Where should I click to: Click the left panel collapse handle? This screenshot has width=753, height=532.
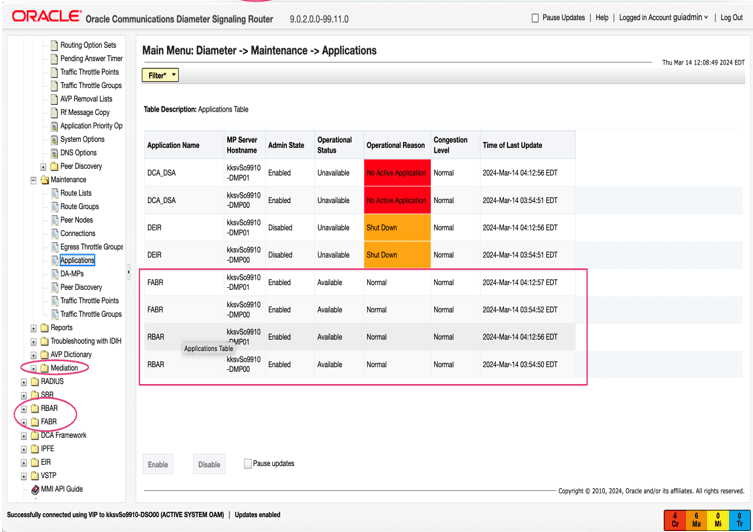(128, 272)
